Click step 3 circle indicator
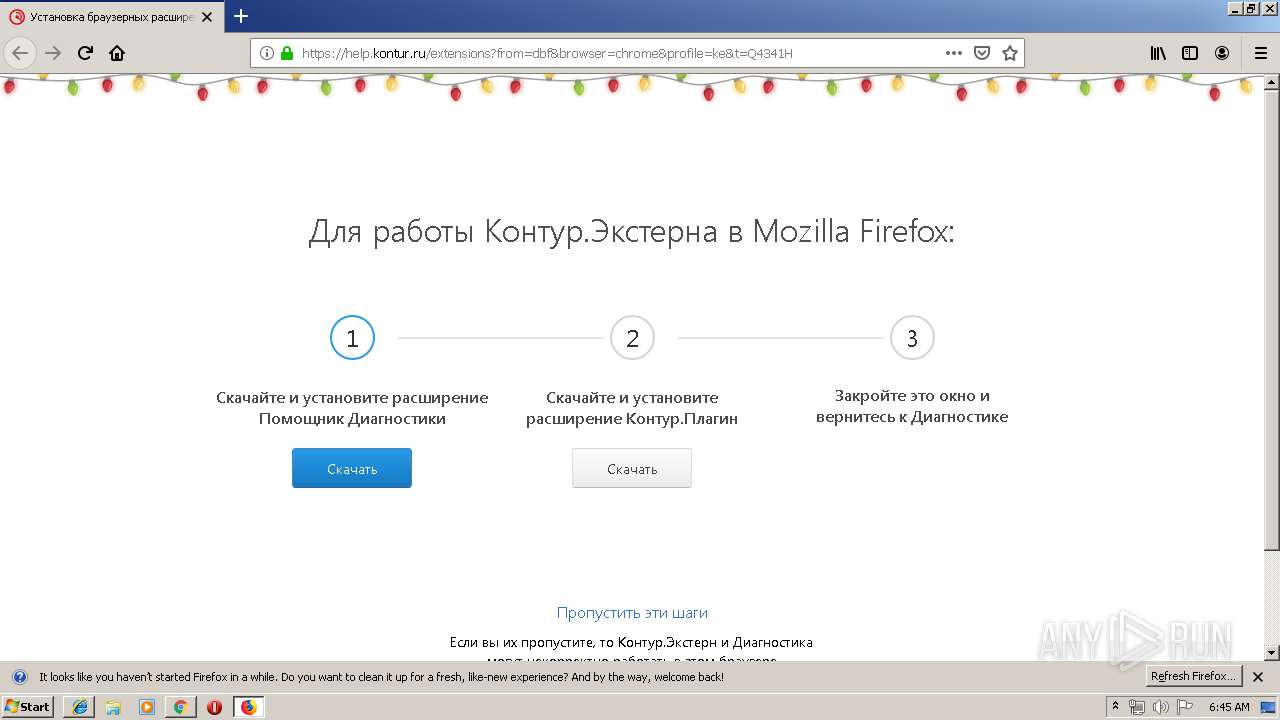Image resolution: width=1280 pixels, height=720 pixels. [x=912, y=338]
